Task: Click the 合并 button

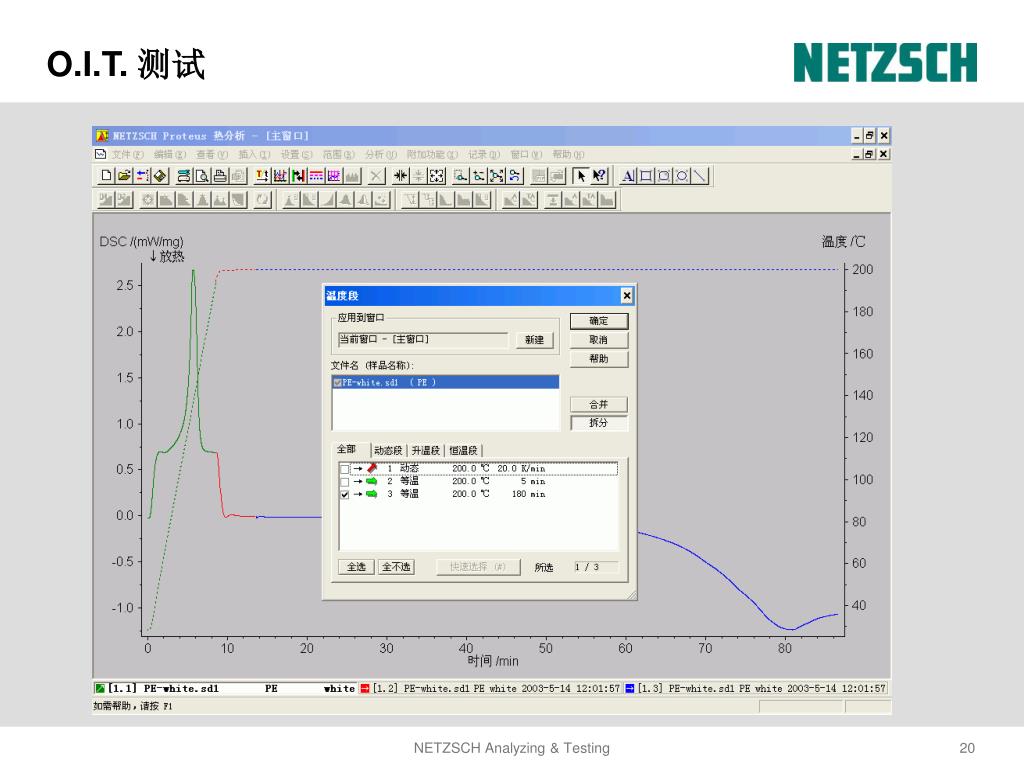Action: coord(599,404)
